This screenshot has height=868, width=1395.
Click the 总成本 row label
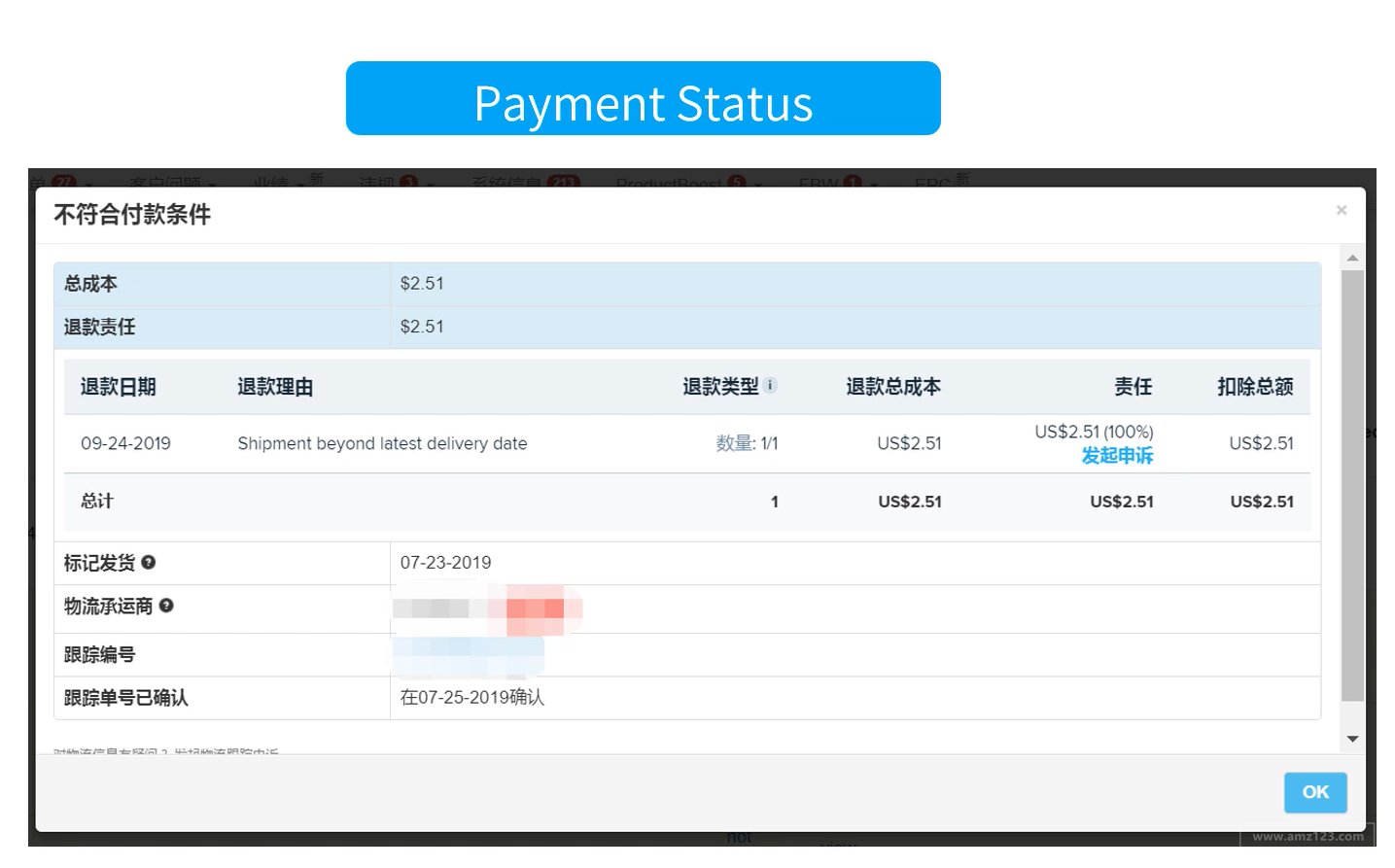point(90,284)
